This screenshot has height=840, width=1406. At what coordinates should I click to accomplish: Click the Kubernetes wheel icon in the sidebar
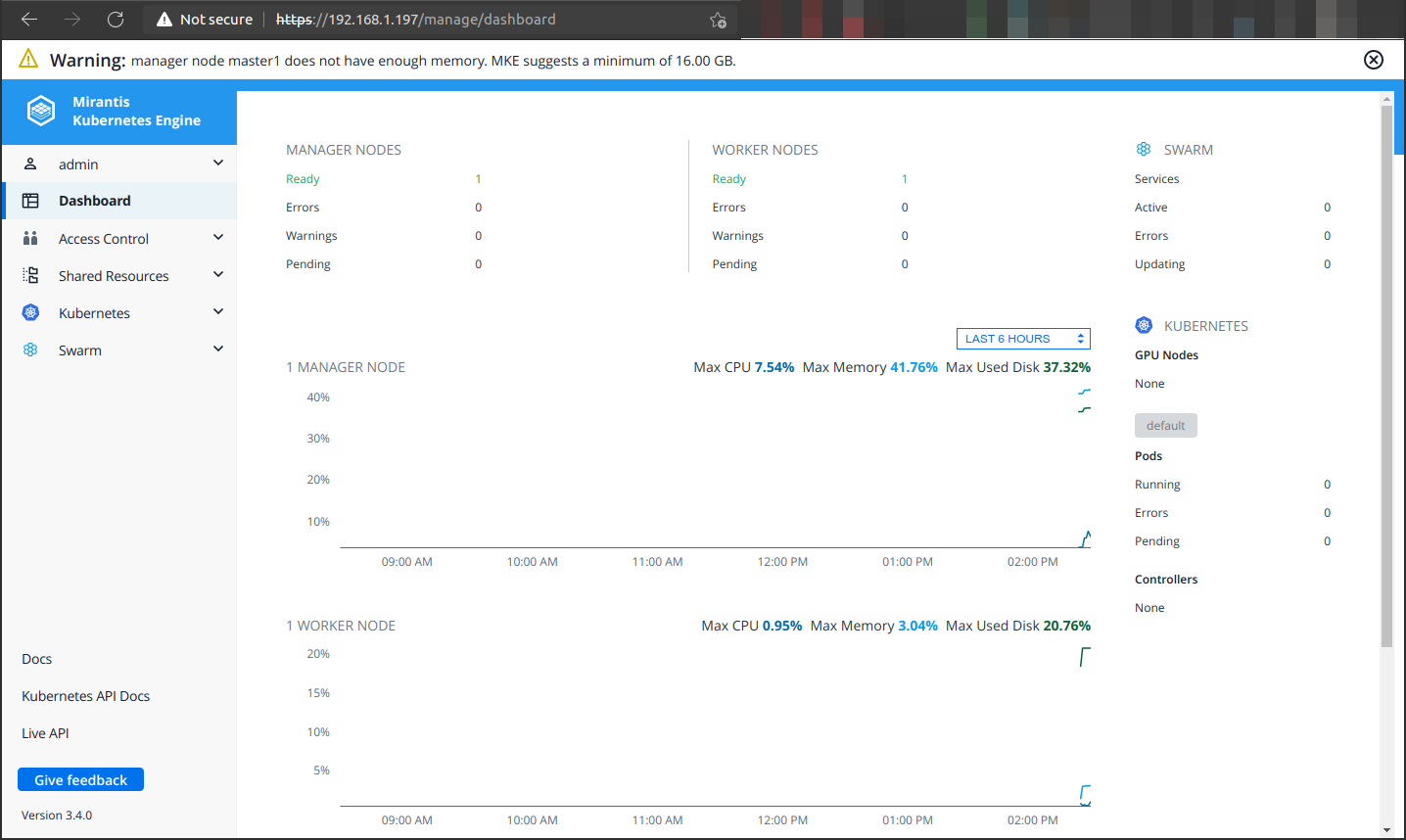click(30, 312)
